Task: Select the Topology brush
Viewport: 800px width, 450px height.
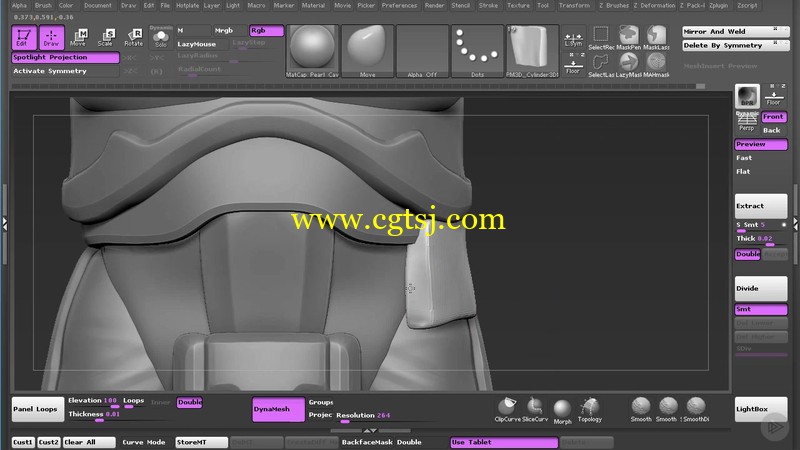Action: [x=590, y=410]
